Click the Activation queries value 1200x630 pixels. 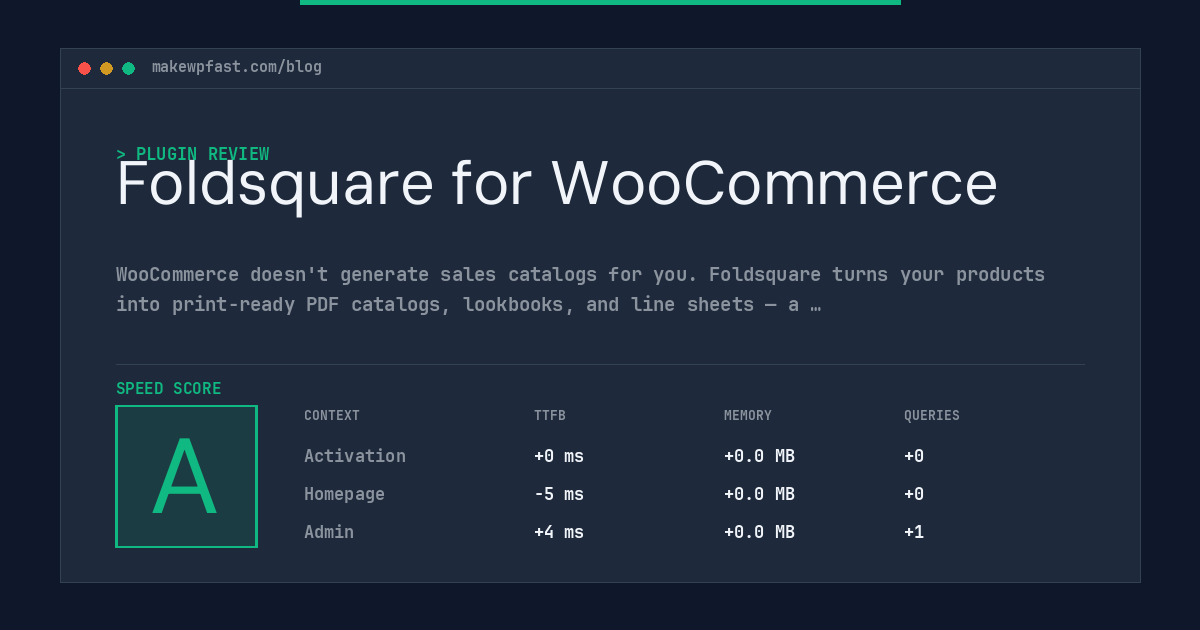coord(914,456)
